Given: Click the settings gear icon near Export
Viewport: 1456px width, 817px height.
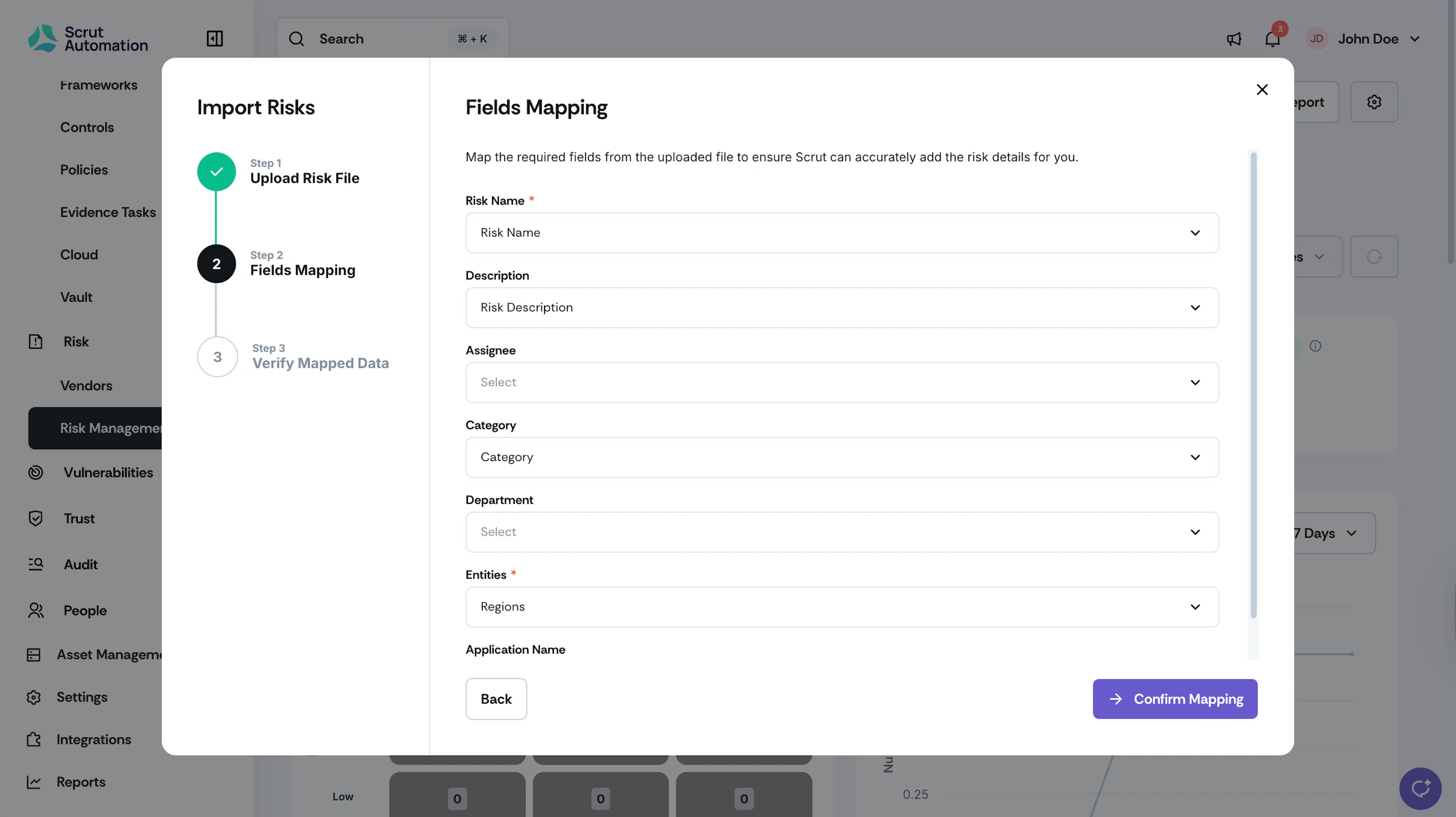Looking at the screenshot, I should point(1374,102).
